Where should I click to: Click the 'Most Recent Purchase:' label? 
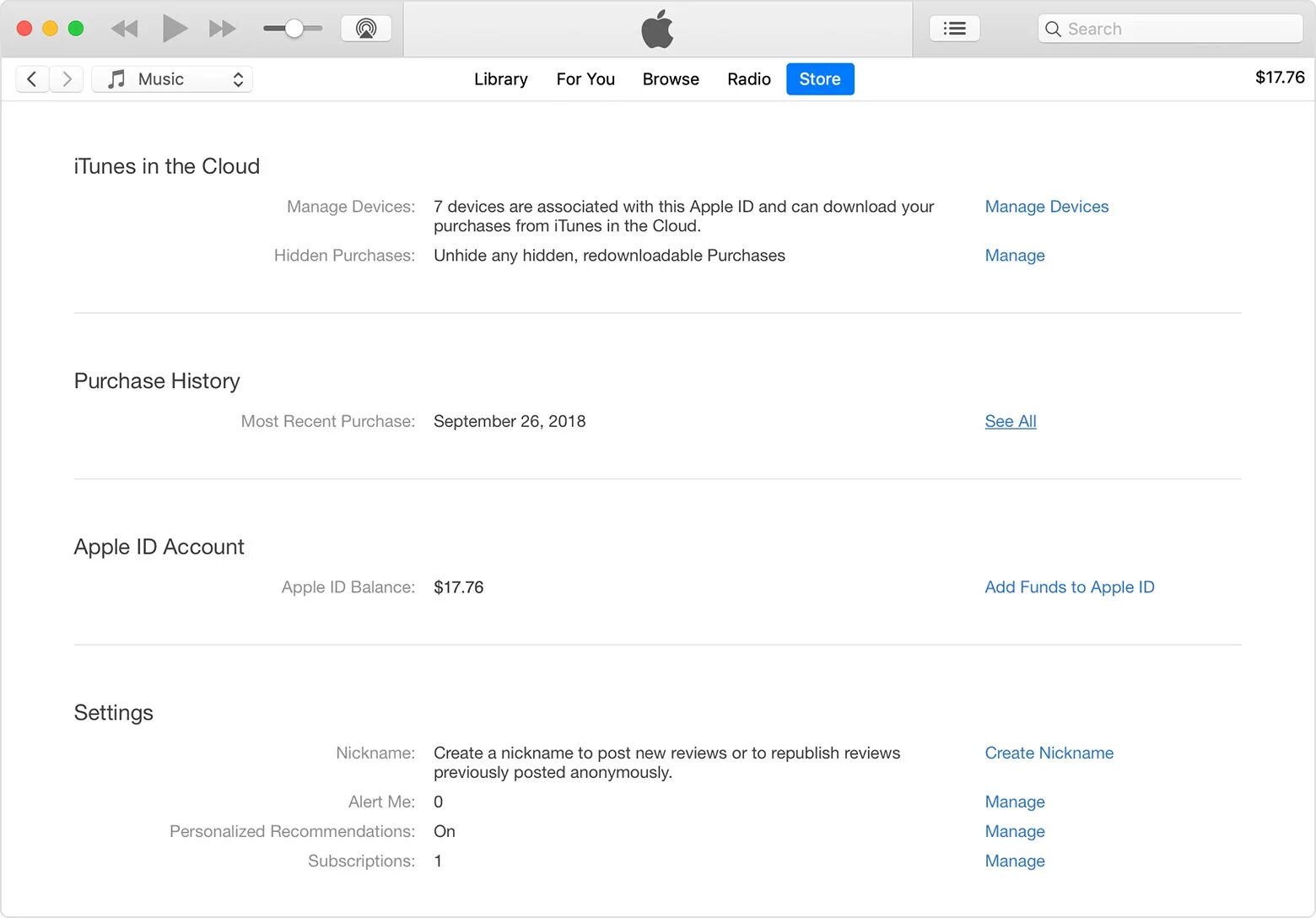pyautogui.click(x=328, y=421)
